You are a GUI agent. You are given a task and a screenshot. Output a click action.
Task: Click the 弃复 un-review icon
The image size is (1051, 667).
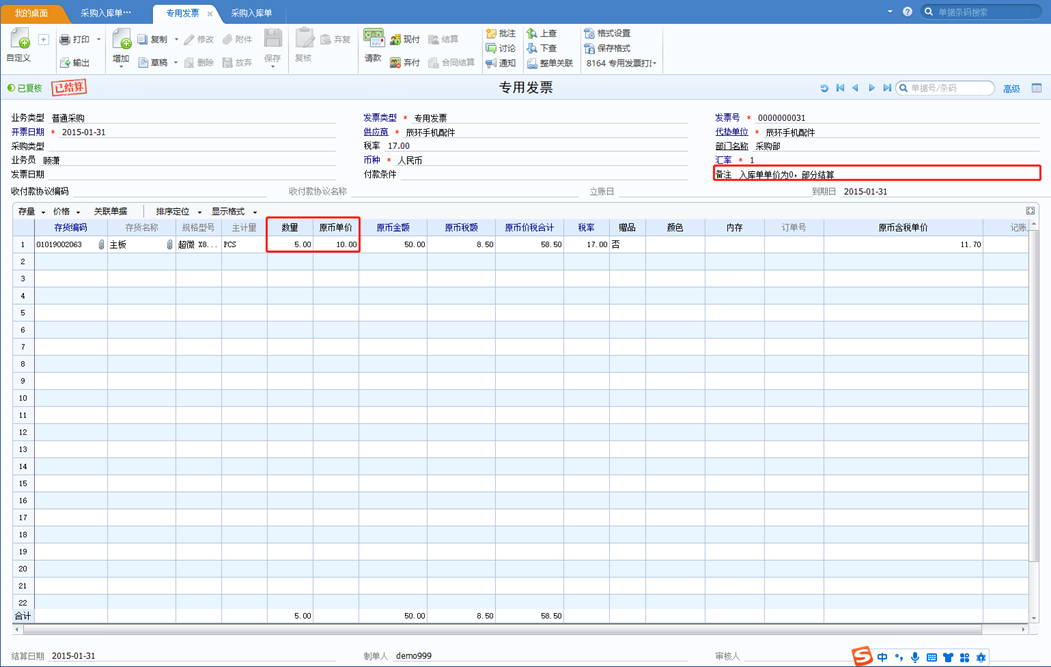pos(326,40)
